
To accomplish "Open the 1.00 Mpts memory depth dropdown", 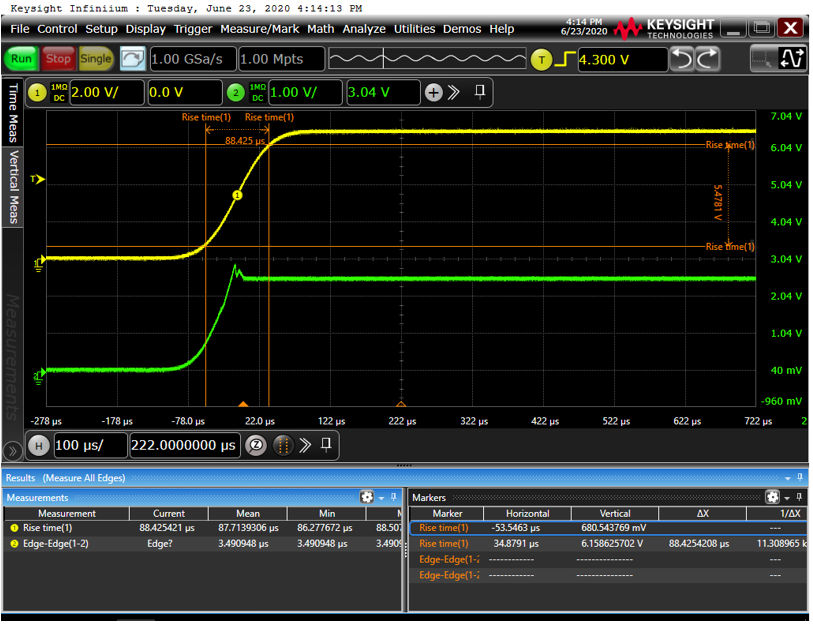I will pyautogui.click(x=282, y=59).
